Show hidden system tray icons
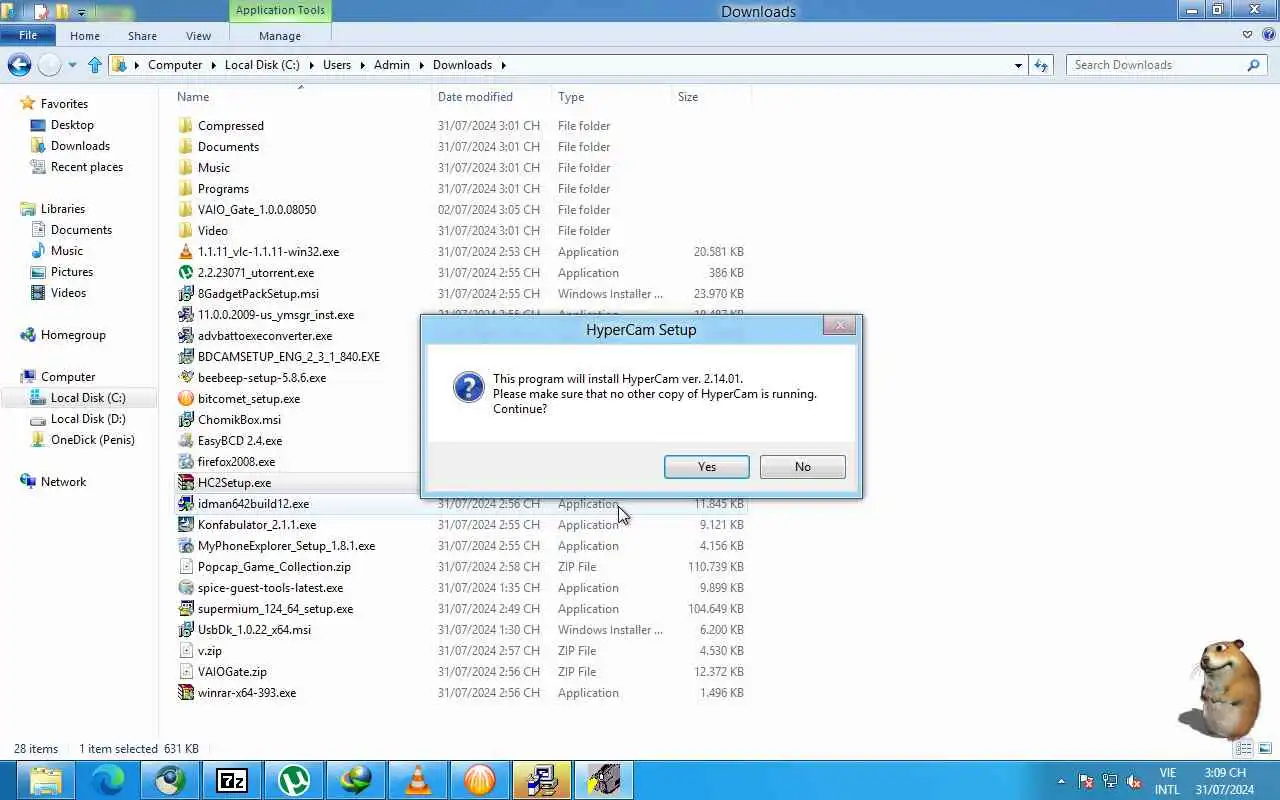This screenshot has width=1280, height=800. [x=1062, y=781]
